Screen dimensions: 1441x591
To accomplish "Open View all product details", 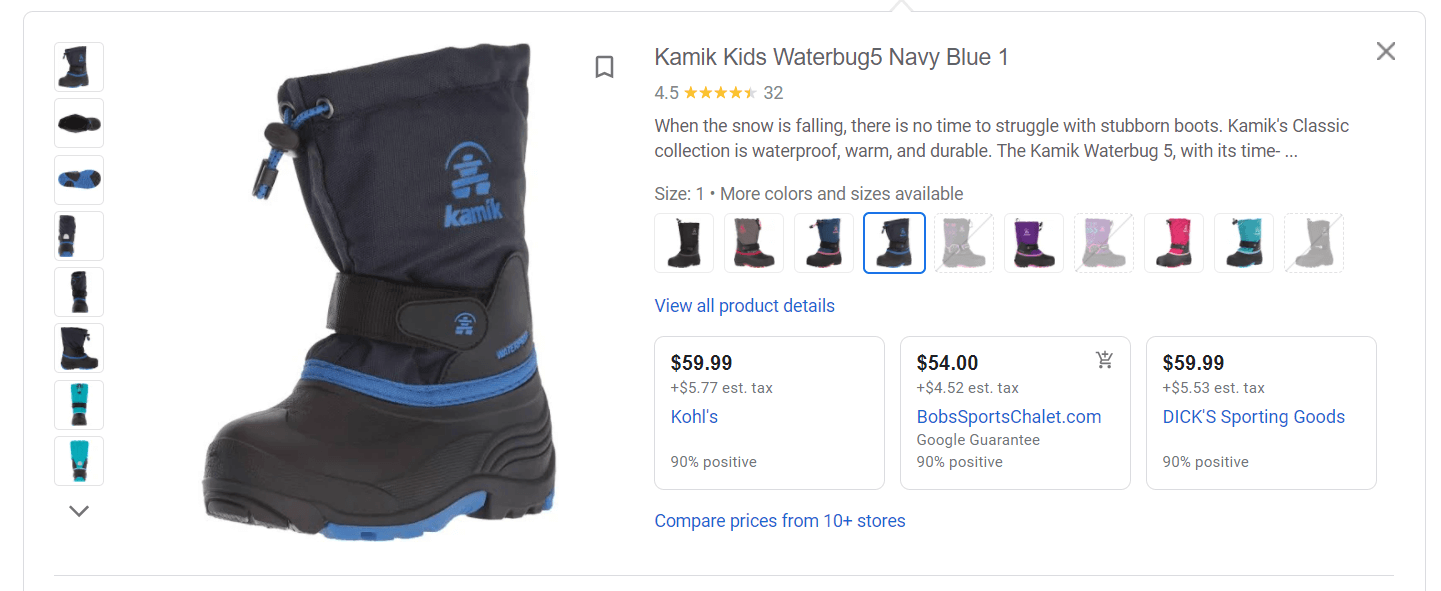I will tap(744, 305).
